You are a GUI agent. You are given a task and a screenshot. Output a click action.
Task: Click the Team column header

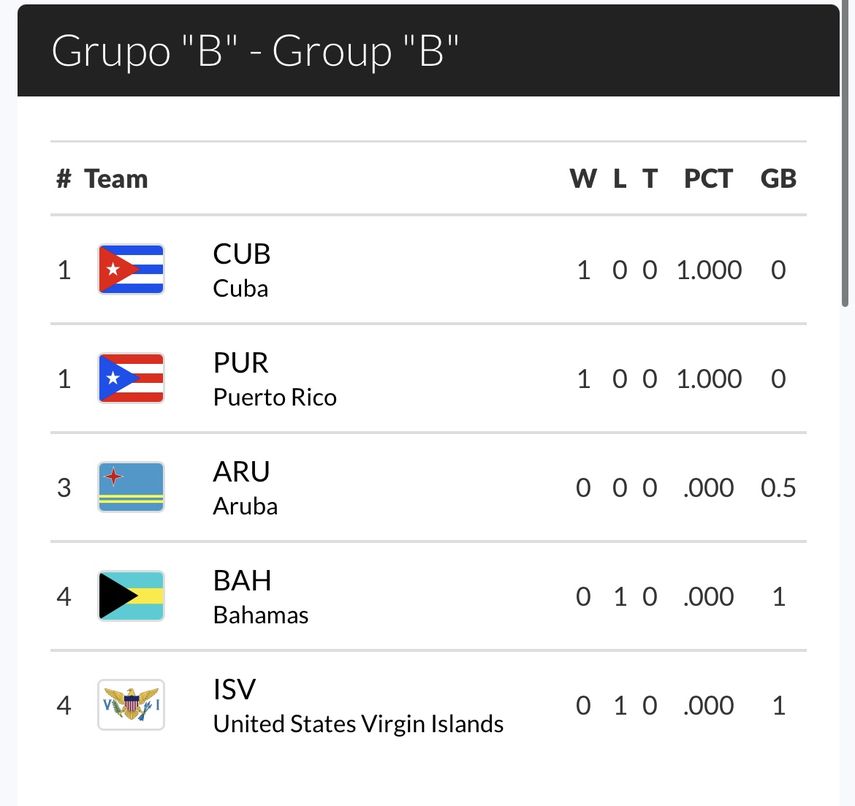[x=116, y=179]
